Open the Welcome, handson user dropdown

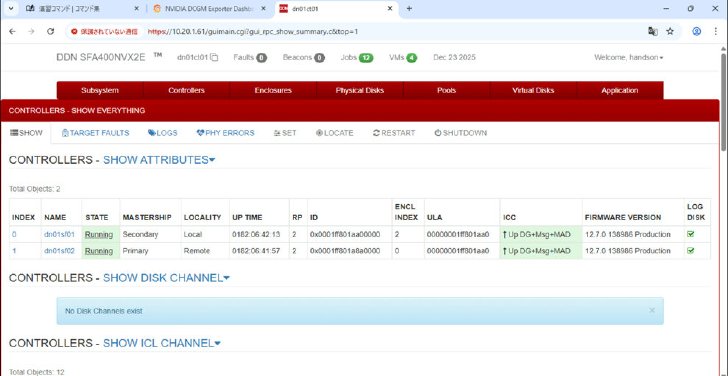[x=629, y=58]
